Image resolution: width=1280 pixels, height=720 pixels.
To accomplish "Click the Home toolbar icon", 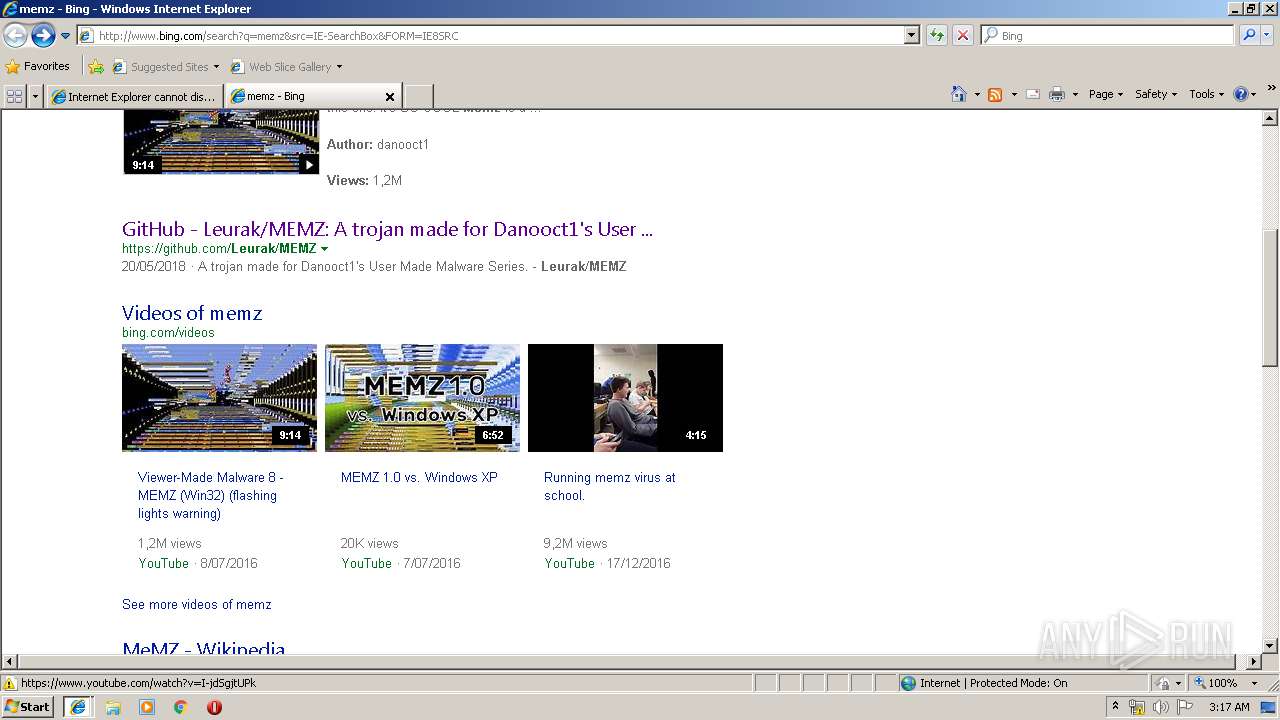I will (959, 94).
